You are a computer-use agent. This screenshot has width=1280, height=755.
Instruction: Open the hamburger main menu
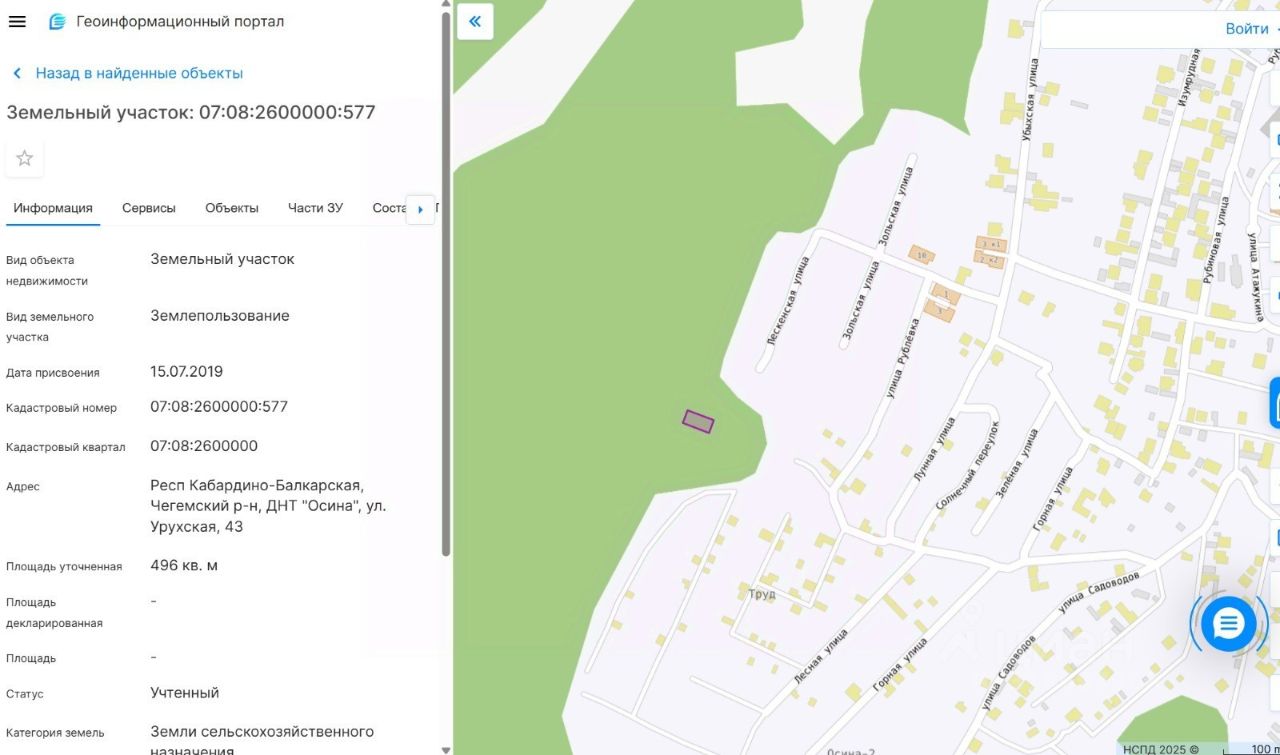coord(17,21)
